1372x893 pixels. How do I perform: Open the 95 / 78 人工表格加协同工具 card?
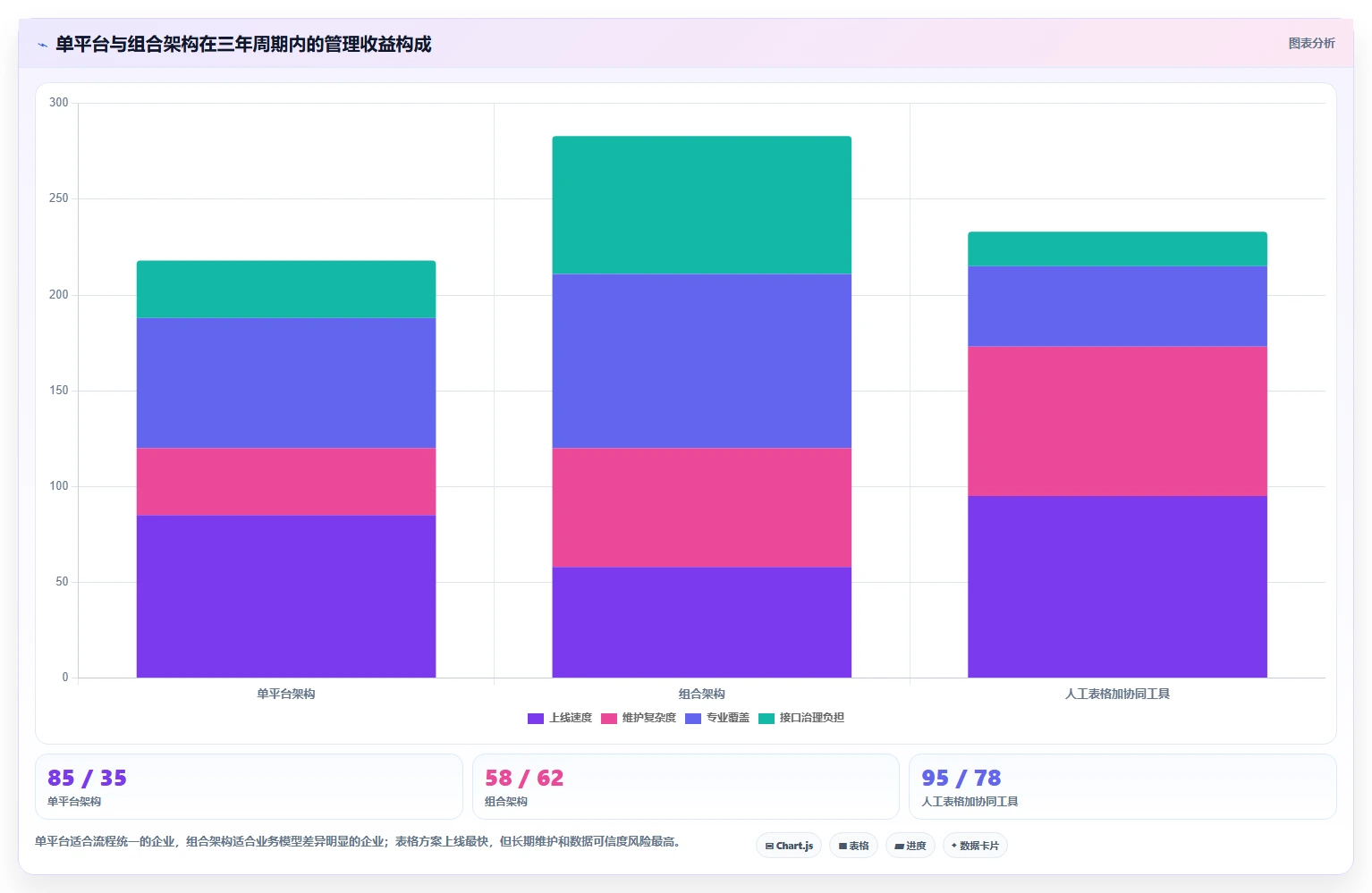[x=1122, y=787]
